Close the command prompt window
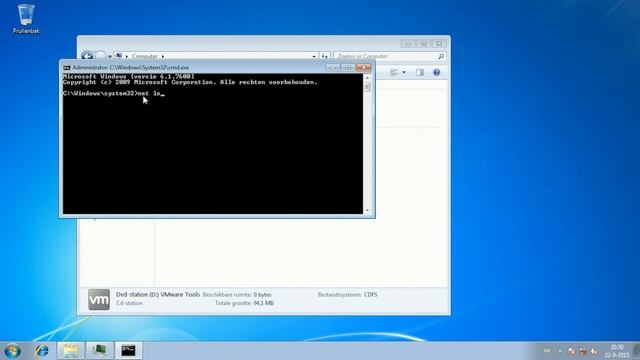 point(363,68)
